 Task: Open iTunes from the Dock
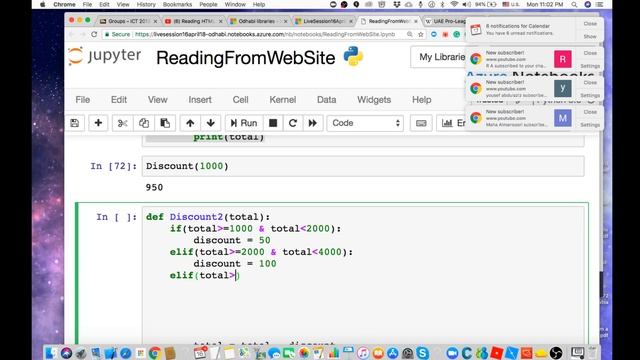click(x=363, y=353)
